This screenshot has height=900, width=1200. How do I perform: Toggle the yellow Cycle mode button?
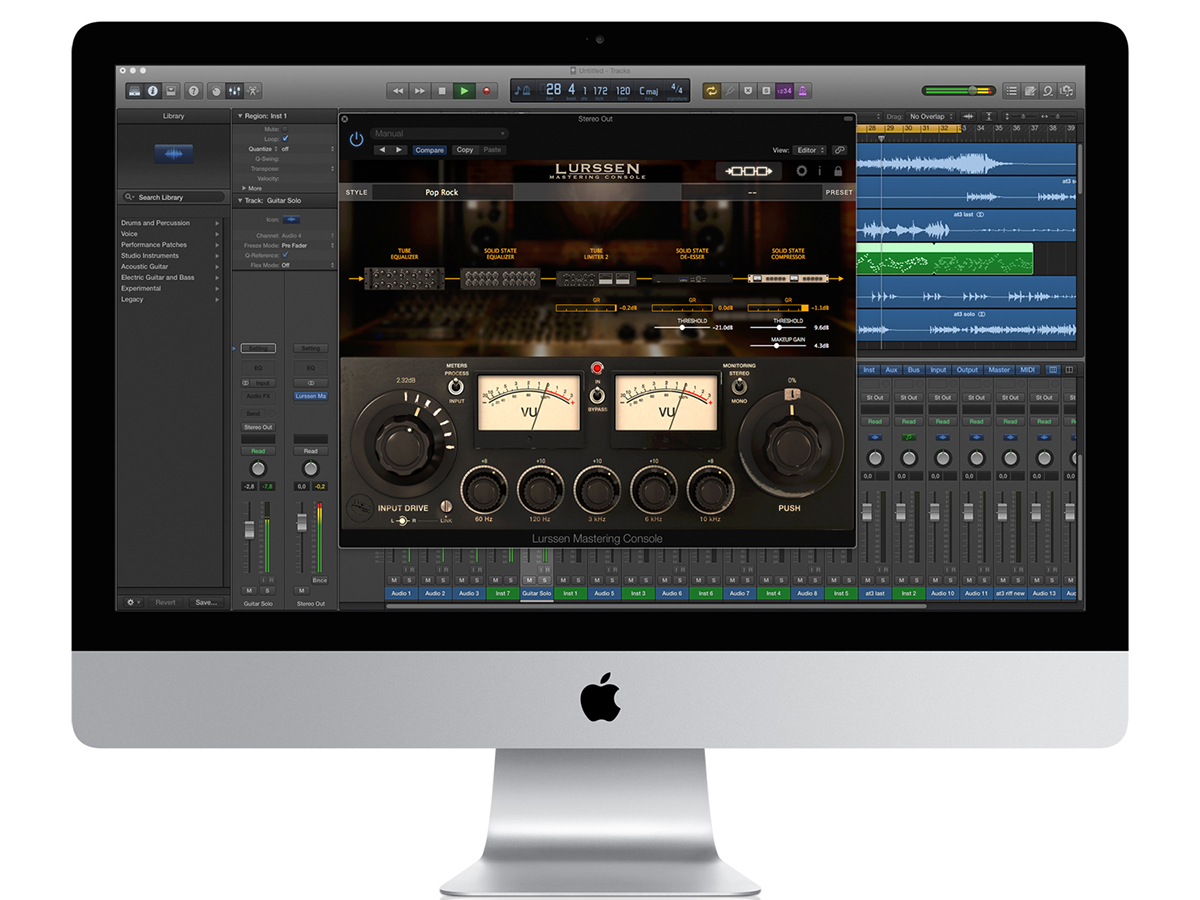point(712,90)
